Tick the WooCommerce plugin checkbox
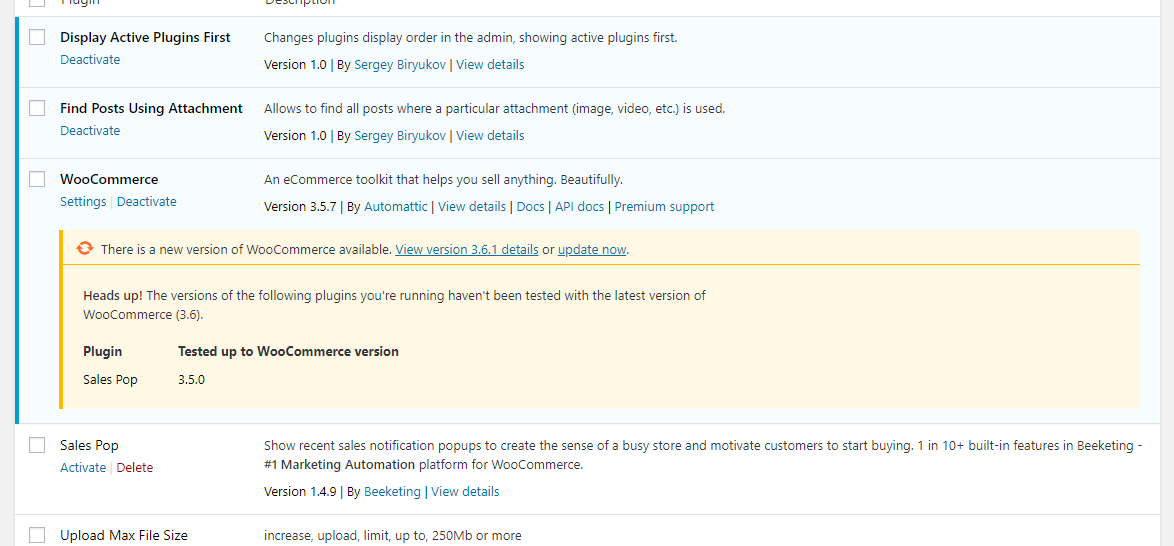The image size is (1174, 546). (37, 179)
